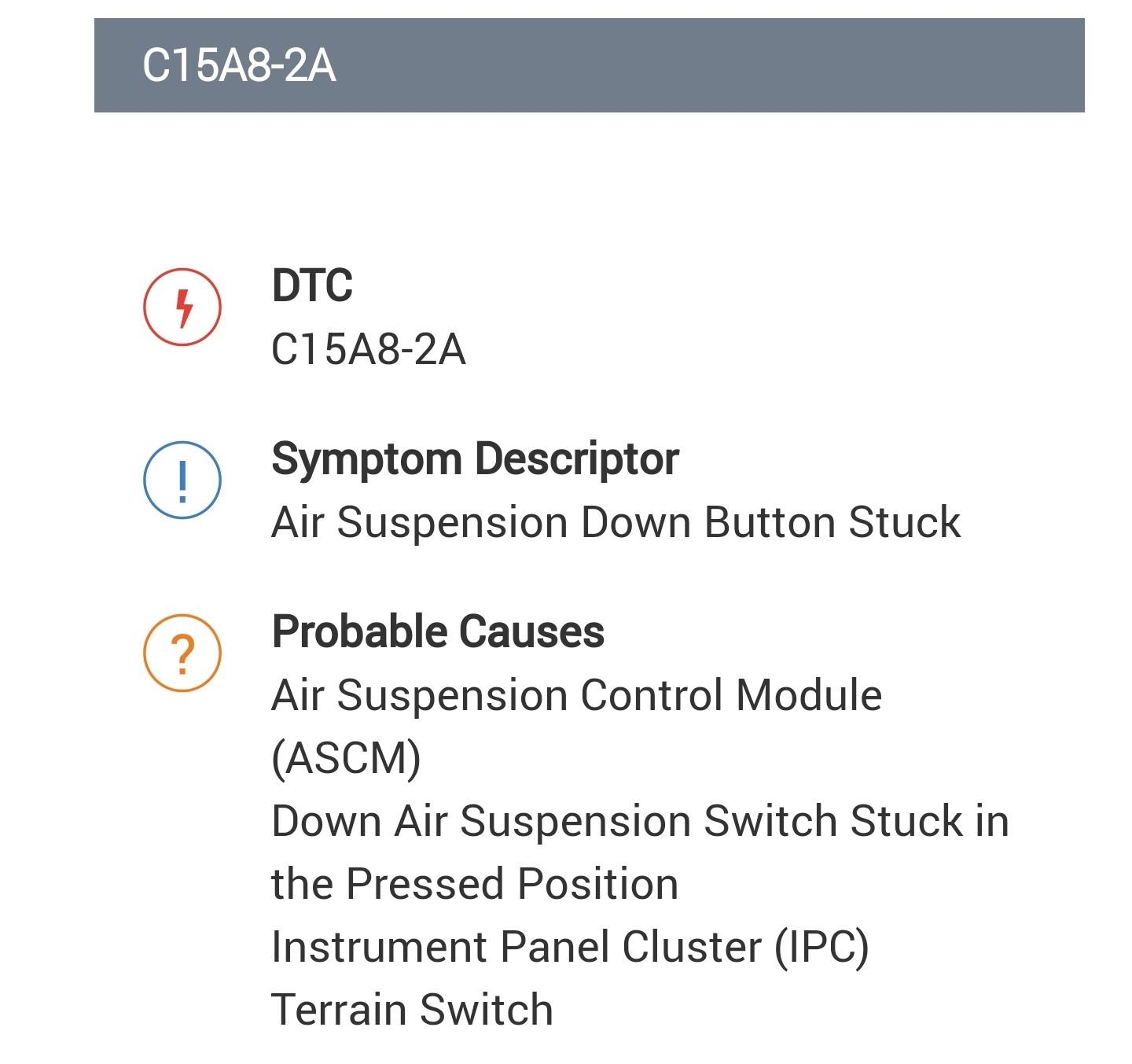Click the red lightning bolt DTC icon
Screen dimensions: 1132x1064
tap(182, 307)
